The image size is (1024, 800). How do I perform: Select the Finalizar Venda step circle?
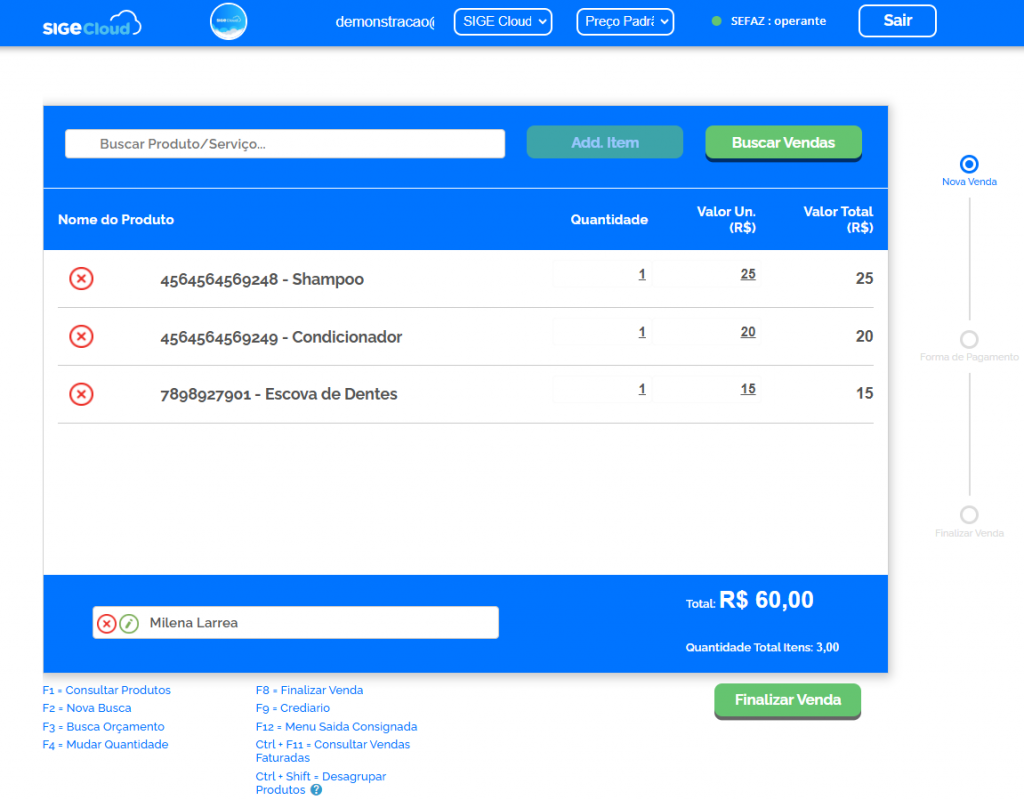(969, 515)
